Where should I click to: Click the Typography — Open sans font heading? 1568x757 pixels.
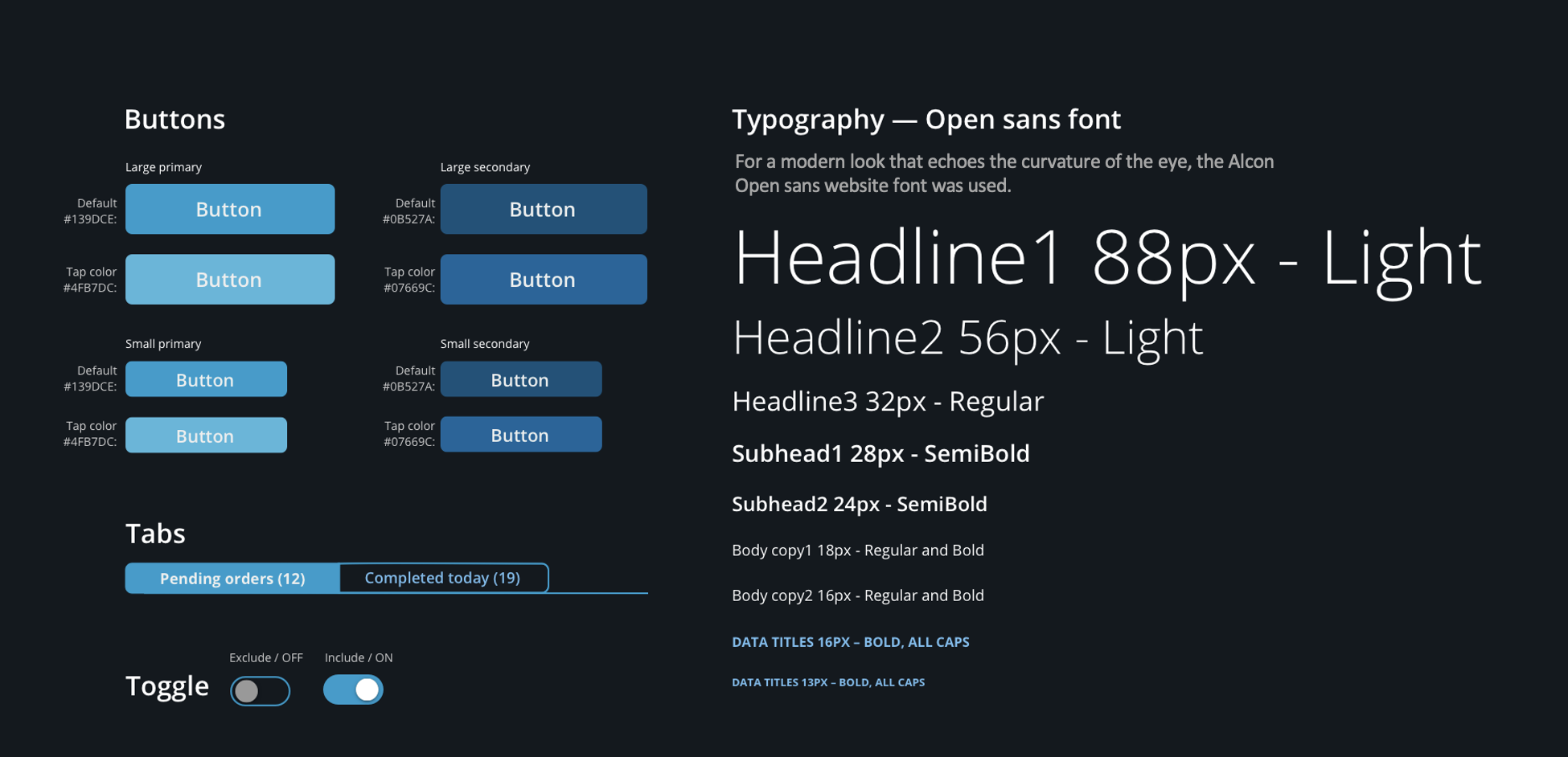(x=926, y=119)
